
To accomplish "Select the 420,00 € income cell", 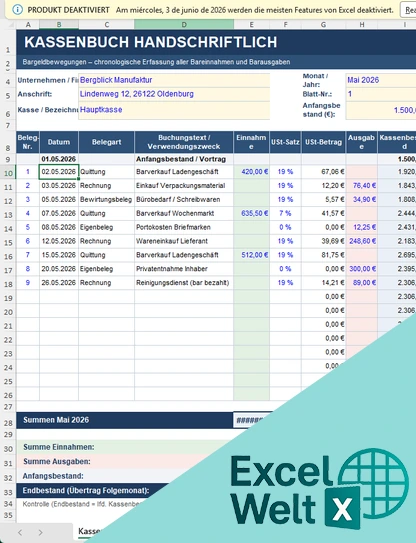I will [x=251, y=172].
